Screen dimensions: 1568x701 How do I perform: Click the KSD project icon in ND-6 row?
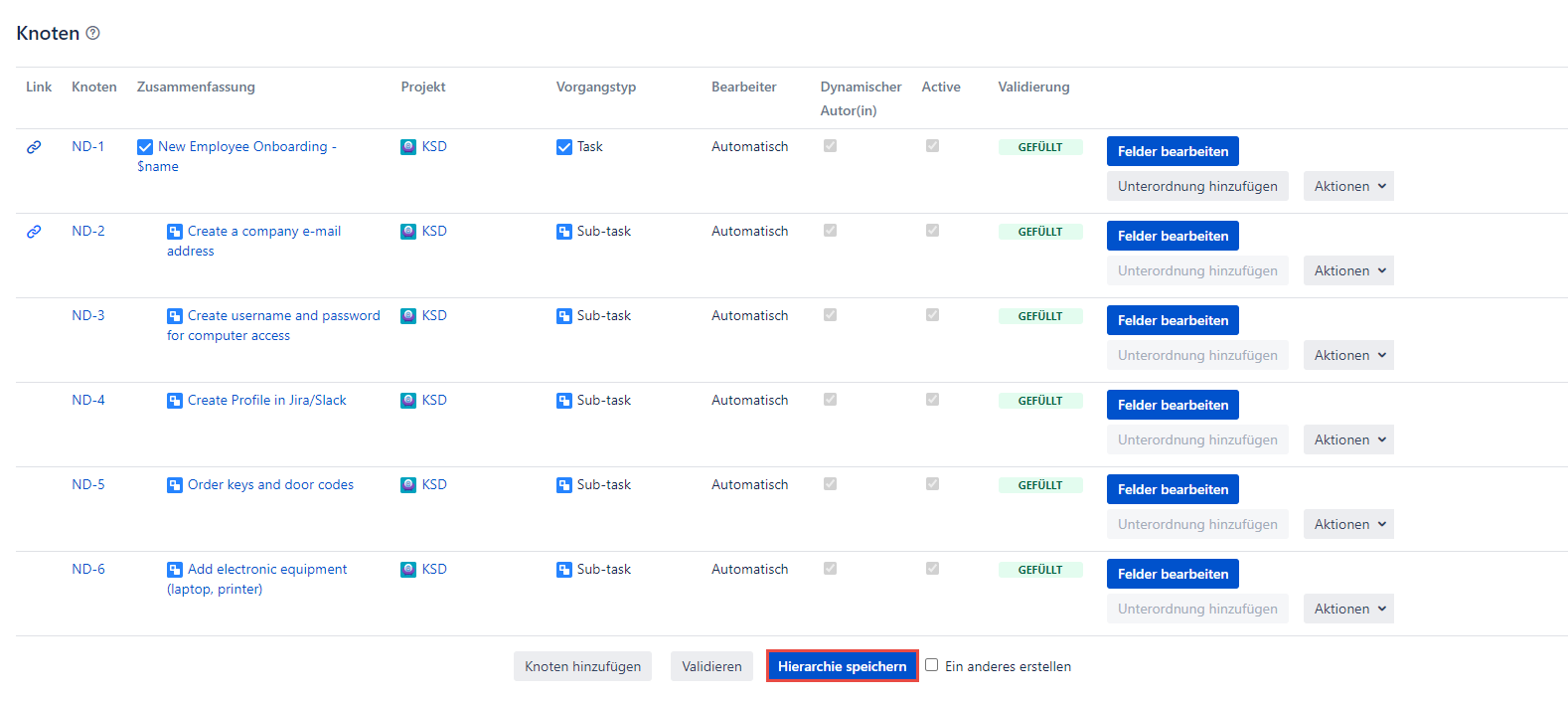[408, 570]
